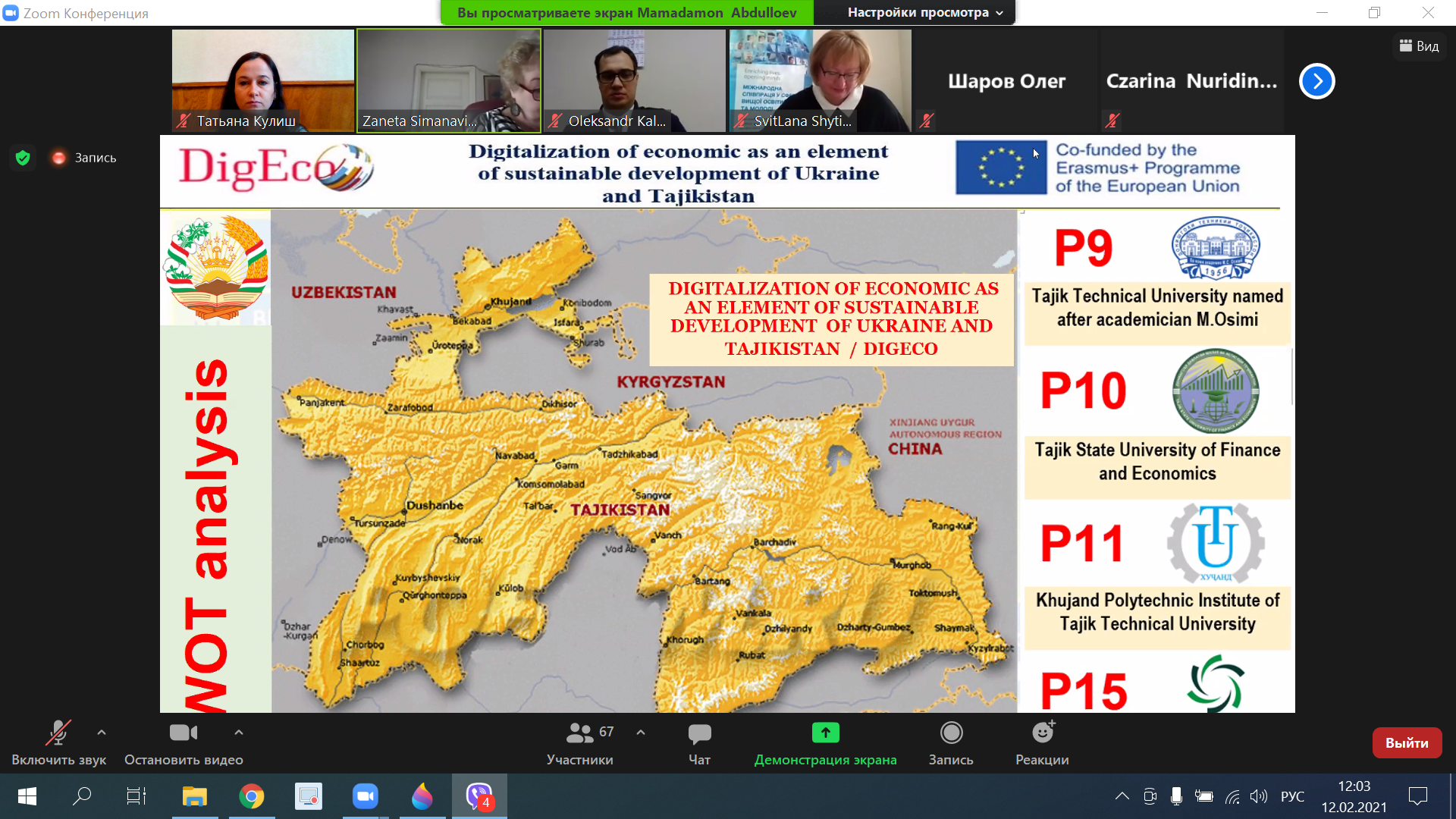Open Viber from the taskbar

[x=479, y=796]
